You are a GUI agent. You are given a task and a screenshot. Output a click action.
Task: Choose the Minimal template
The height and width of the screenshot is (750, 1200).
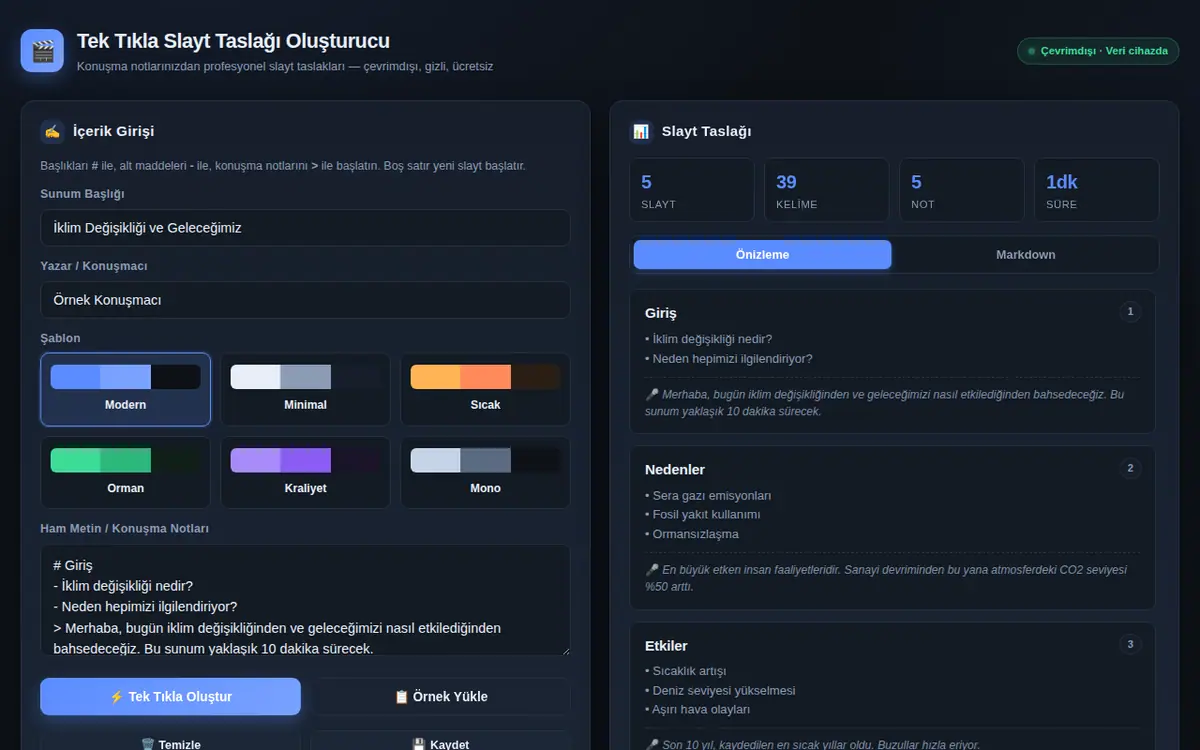click(306, 390)
